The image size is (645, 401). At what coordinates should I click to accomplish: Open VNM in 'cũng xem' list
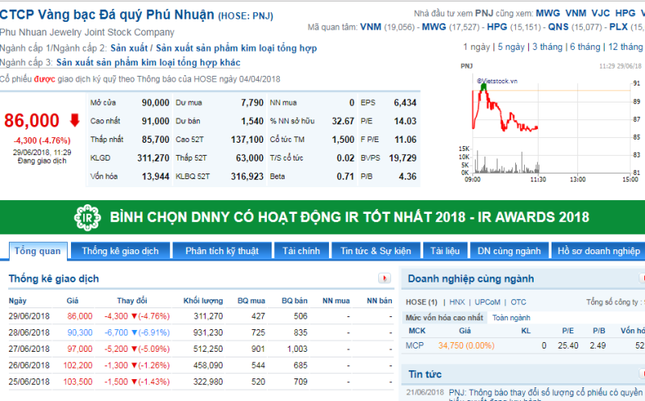(575, 13)
